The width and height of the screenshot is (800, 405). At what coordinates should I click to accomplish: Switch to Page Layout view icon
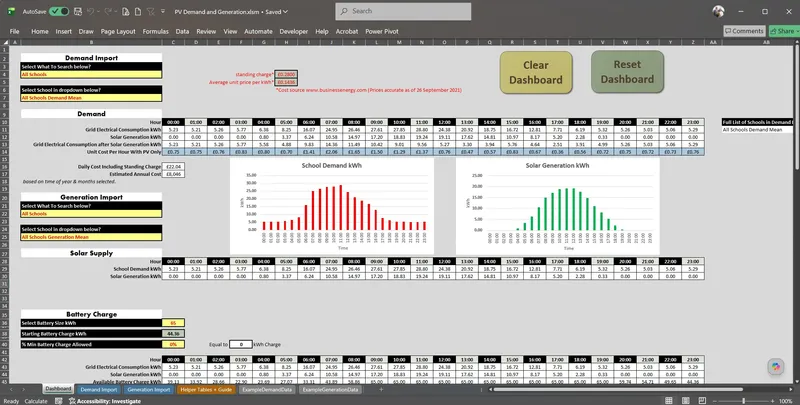[685, 401]
